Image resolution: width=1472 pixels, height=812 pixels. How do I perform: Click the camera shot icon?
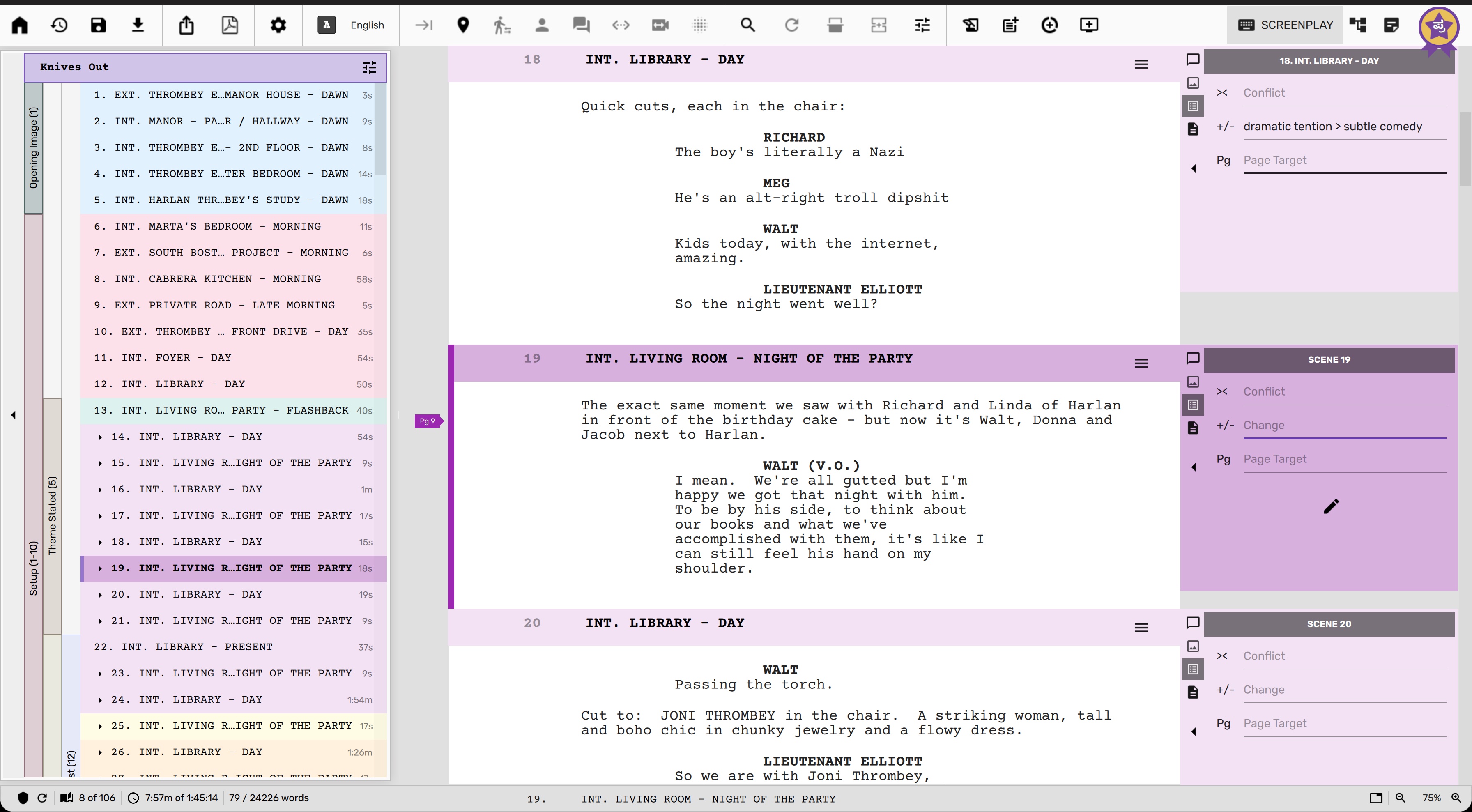pyautogui.click(x=660, y=25)
